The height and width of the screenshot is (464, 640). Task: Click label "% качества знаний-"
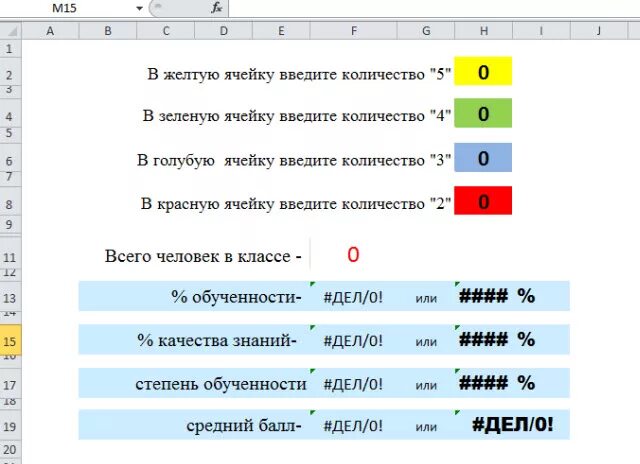pyautogui.click(x=217, y=340)
